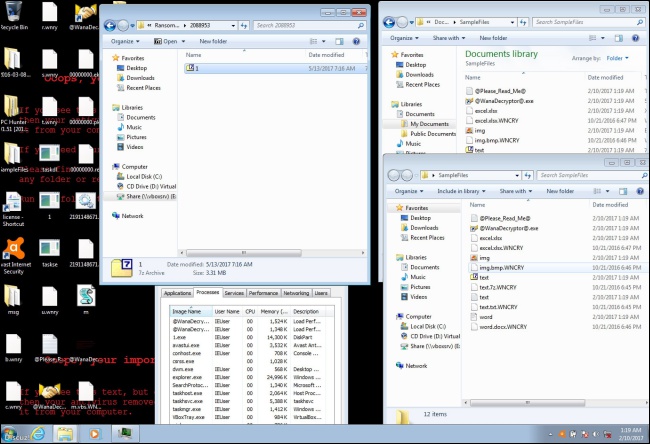The height and width of the screenshot is (444, 650).
Task: Open the avast Internet Security desktop icon
Action: (14, 256)
